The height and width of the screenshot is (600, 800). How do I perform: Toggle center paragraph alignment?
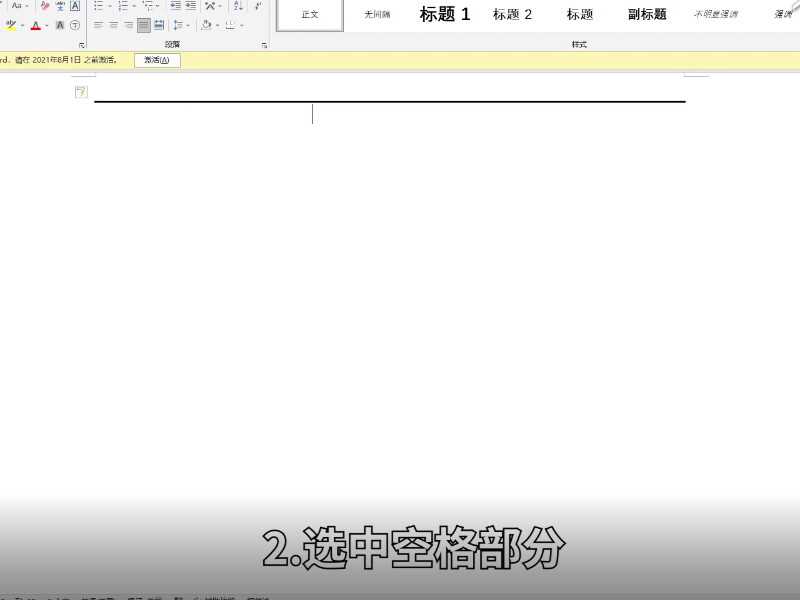[x=112, y=25]
